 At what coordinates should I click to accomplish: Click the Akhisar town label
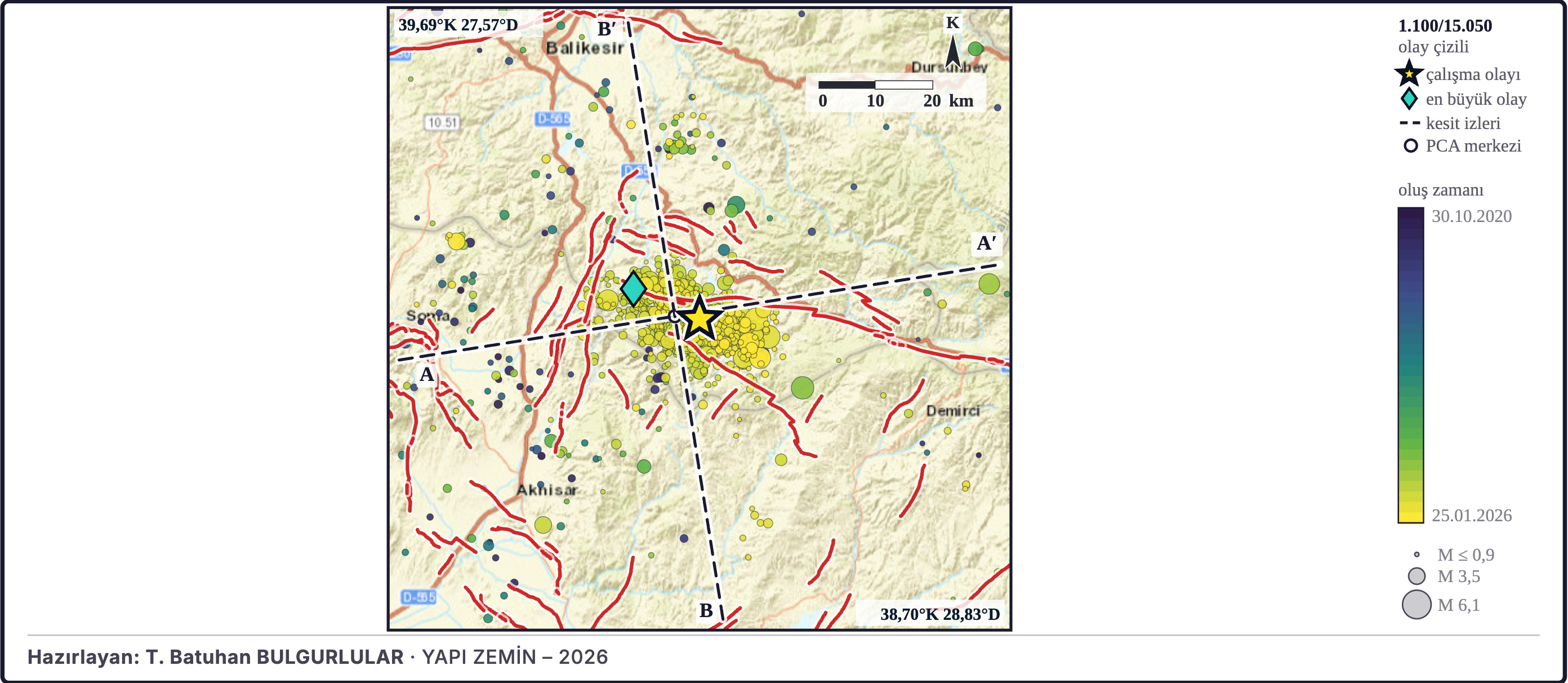click(547, 490)
